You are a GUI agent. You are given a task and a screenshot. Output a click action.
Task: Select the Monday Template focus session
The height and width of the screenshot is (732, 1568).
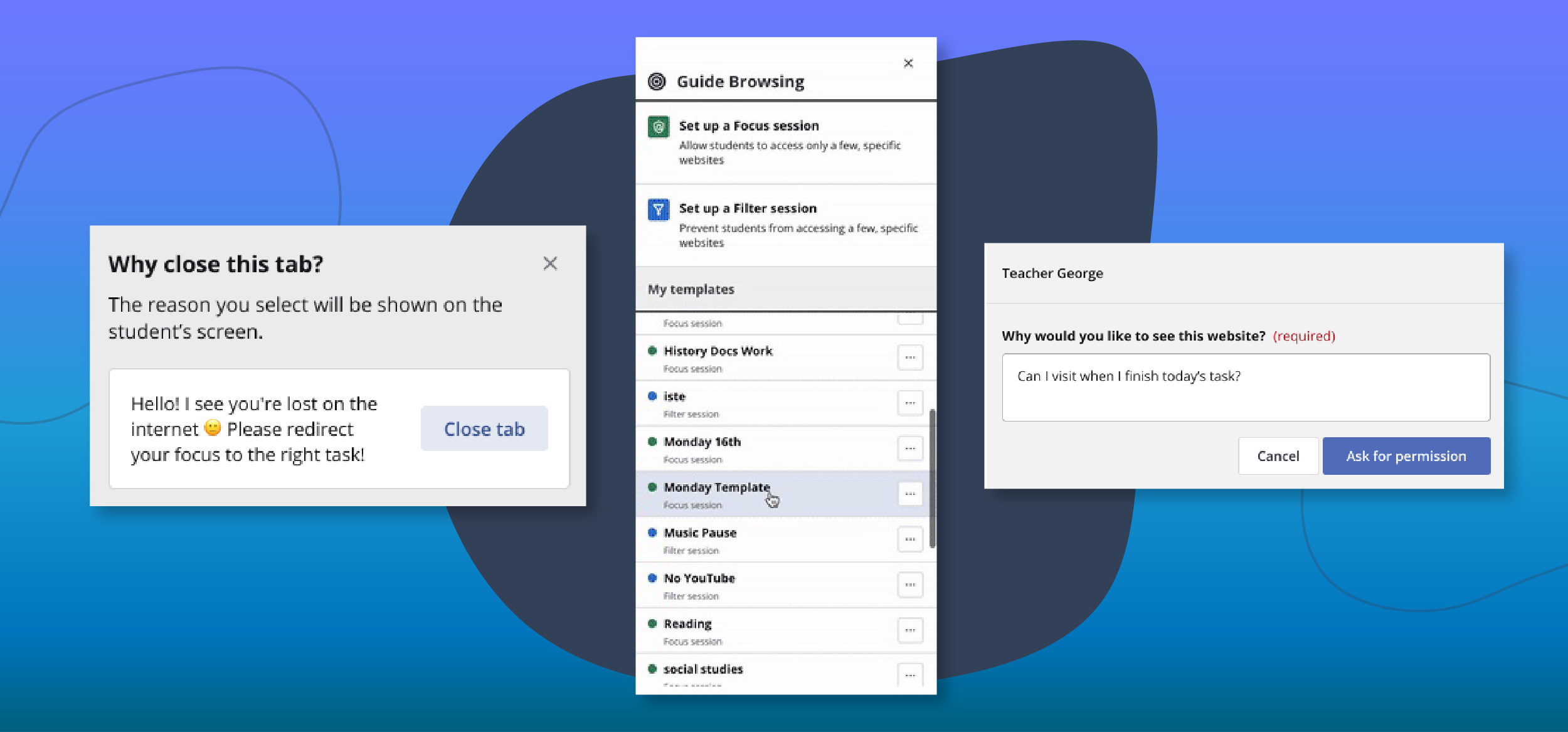click(716, 487)
